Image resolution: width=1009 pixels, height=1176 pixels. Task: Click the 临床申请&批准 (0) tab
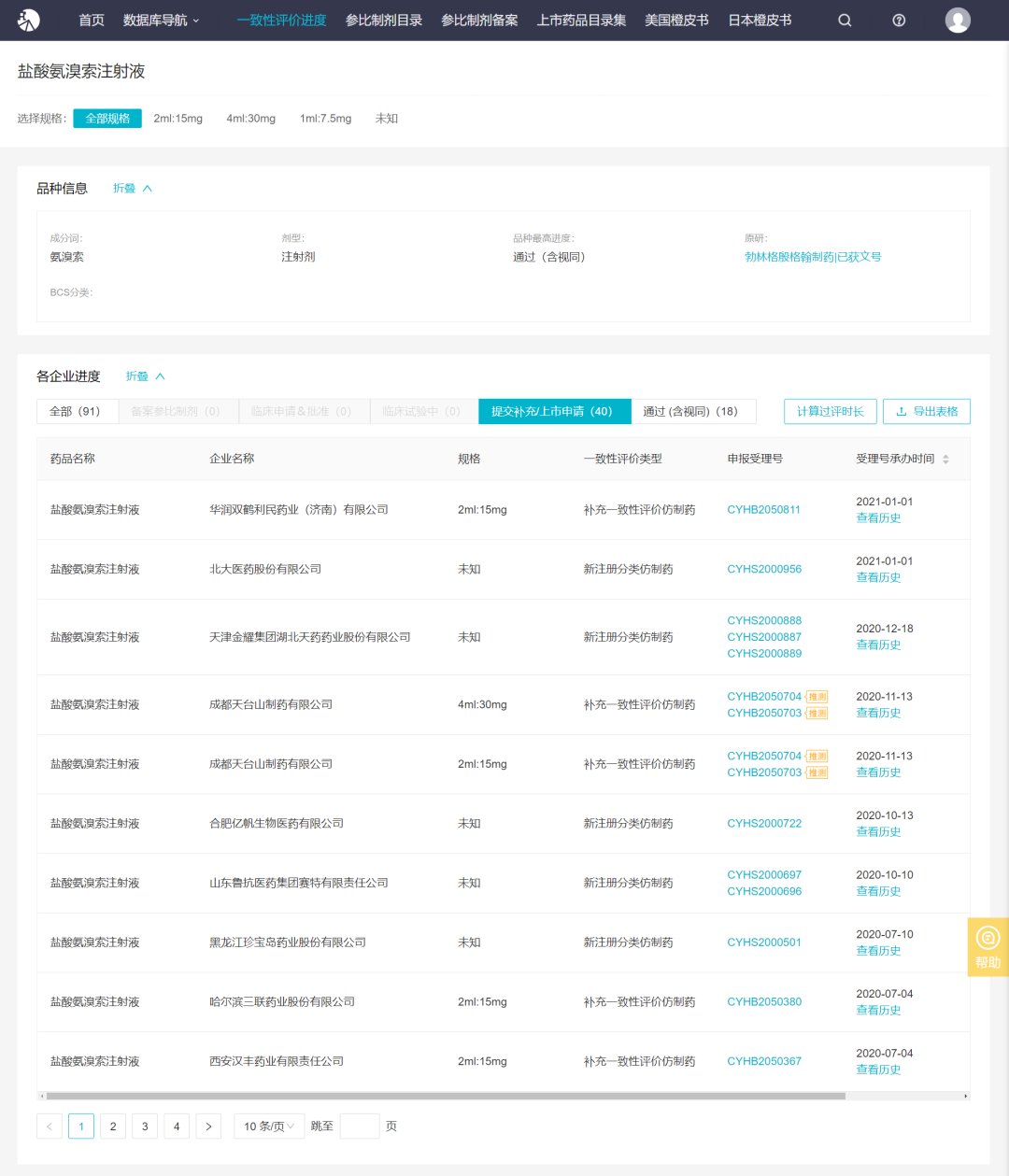(304, 411)
